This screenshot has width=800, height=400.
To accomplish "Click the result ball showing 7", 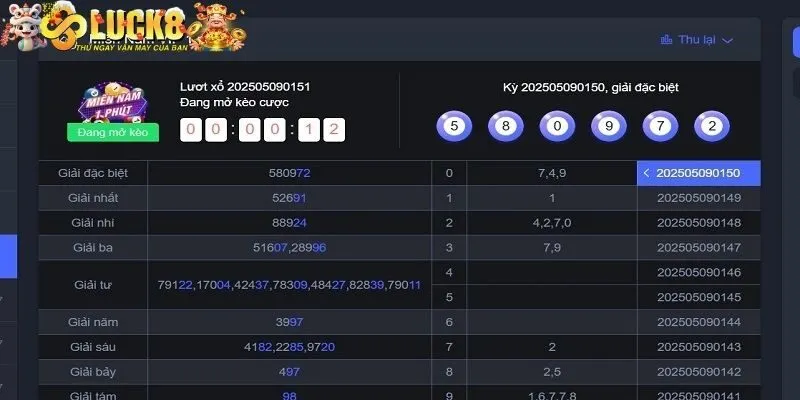I will coord(661,126).
